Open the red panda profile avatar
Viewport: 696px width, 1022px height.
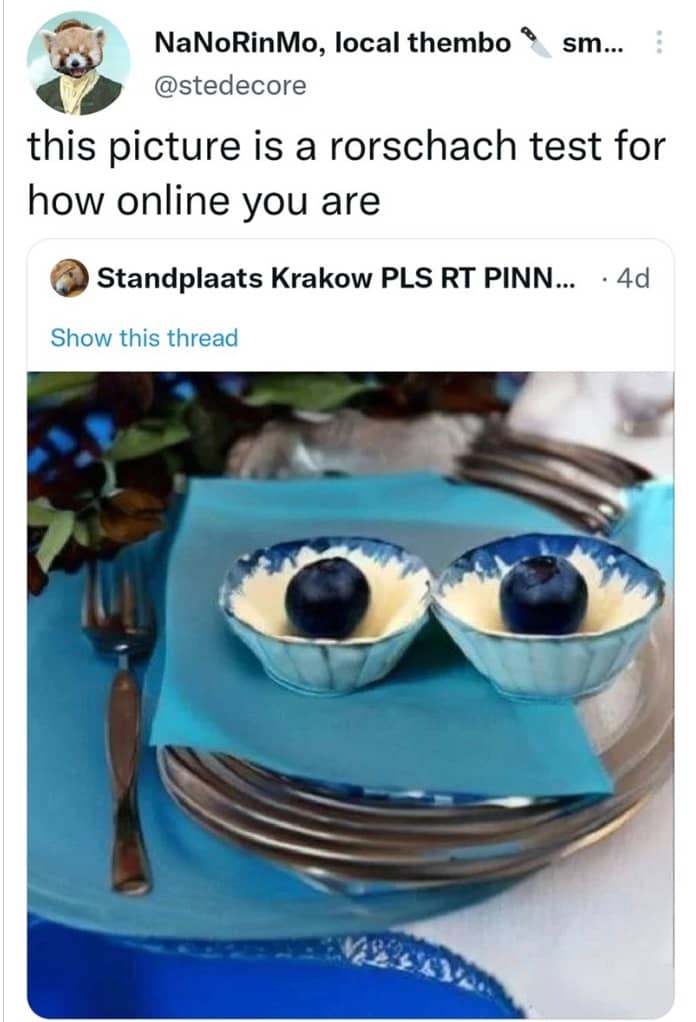(x=78, y=64)
